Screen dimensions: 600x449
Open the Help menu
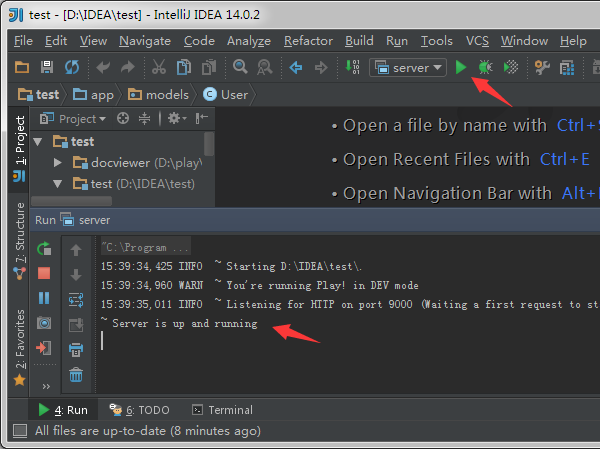pos(573,41)
